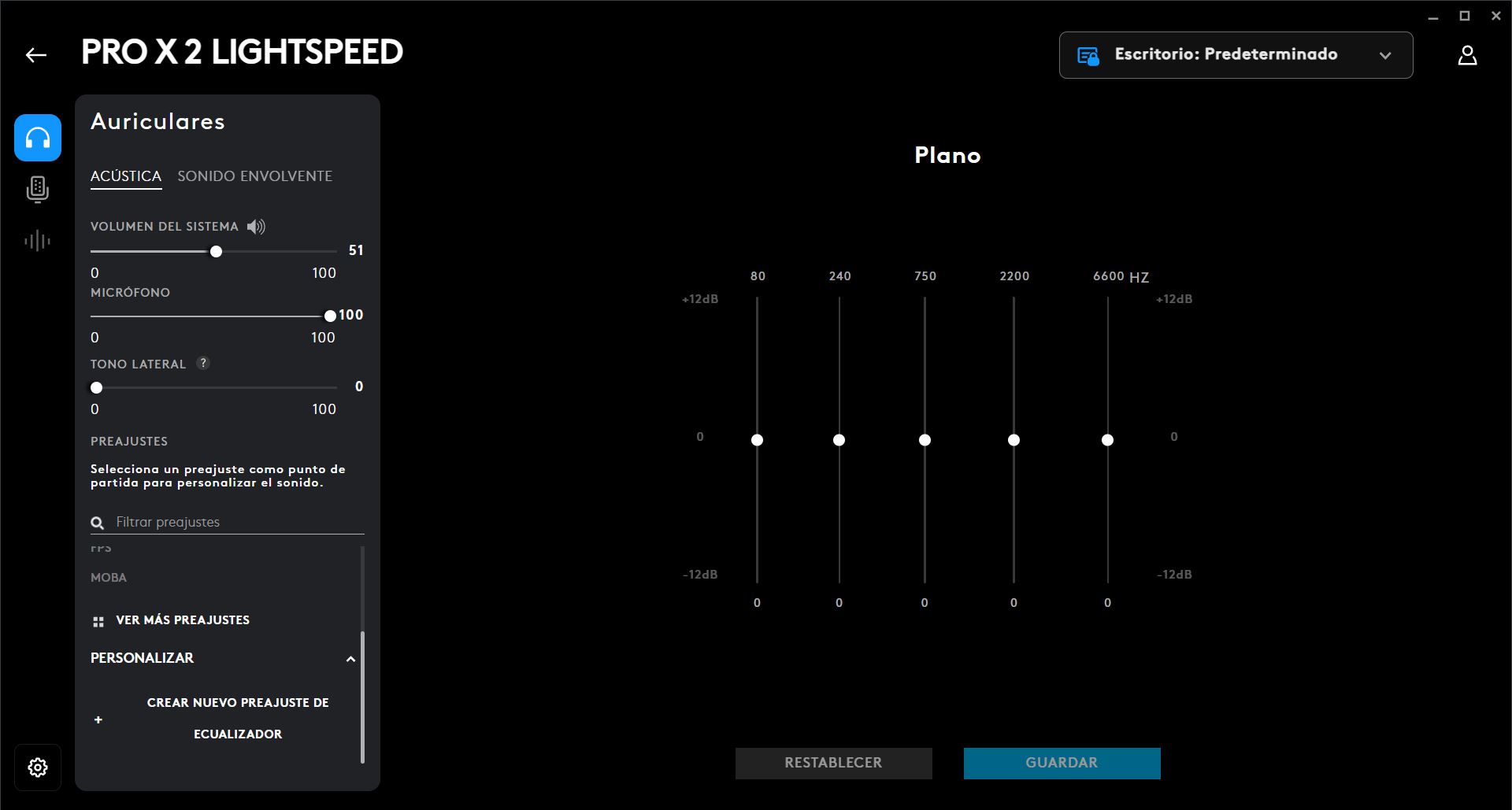The height and width of the screenshot is (810, 1512).
Task: Maximize the G HUB window
Action: (x=1465, y=16)
